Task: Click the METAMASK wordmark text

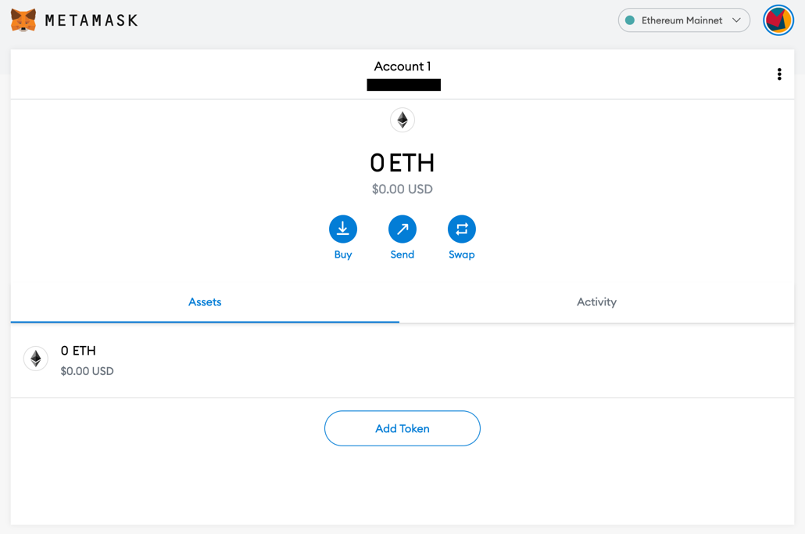Action: pyautogui.click(x=91, y=21)
